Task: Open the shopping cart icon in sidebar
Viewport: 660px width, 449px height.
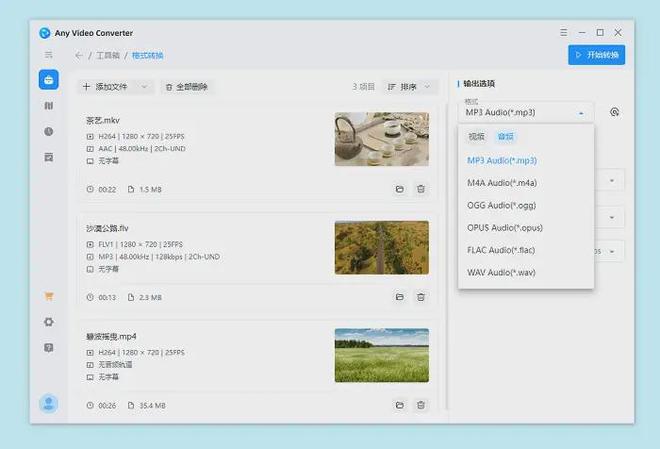Action: click(48, 296)
